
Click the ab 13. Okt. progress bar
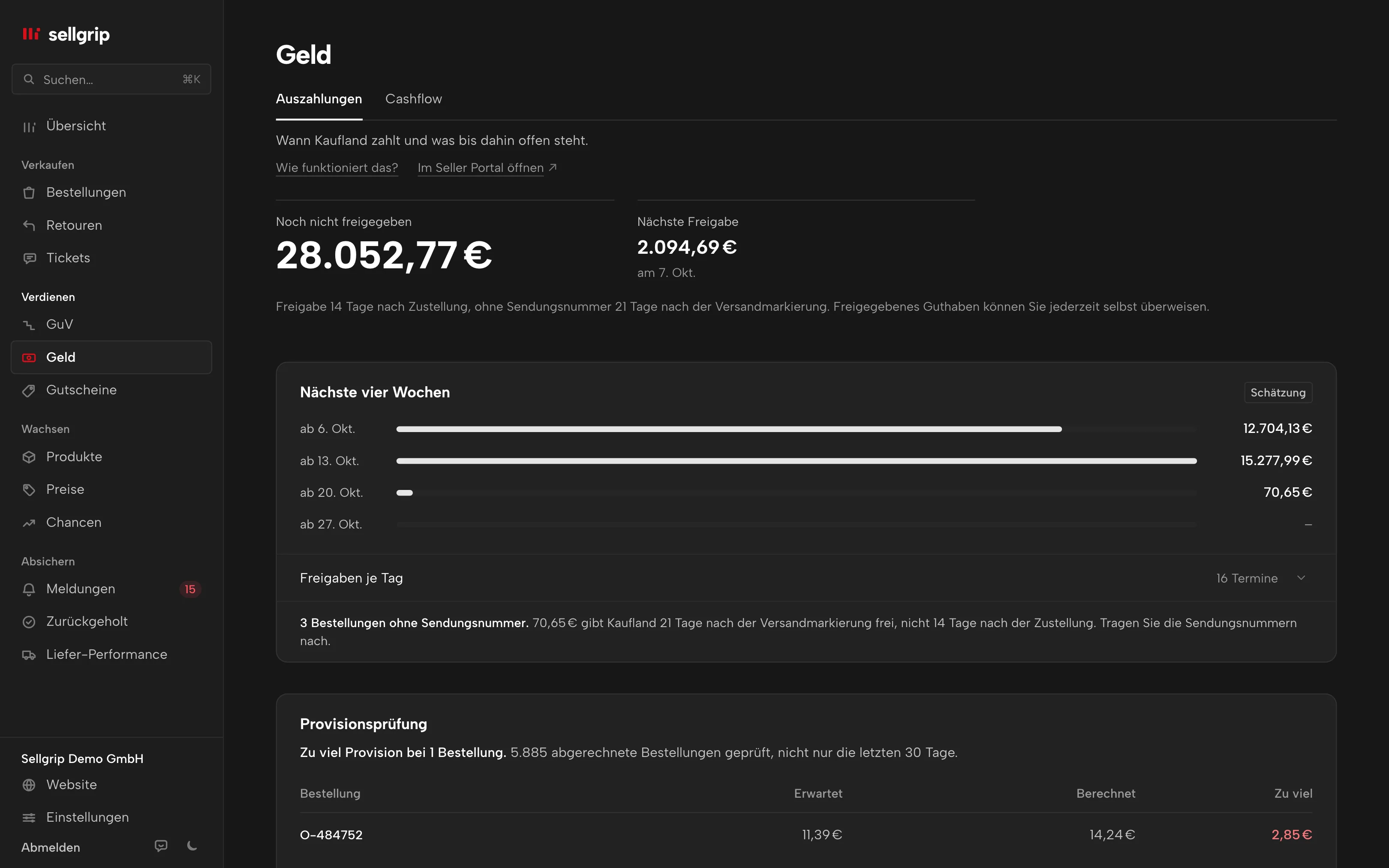(x=796, y=461)
